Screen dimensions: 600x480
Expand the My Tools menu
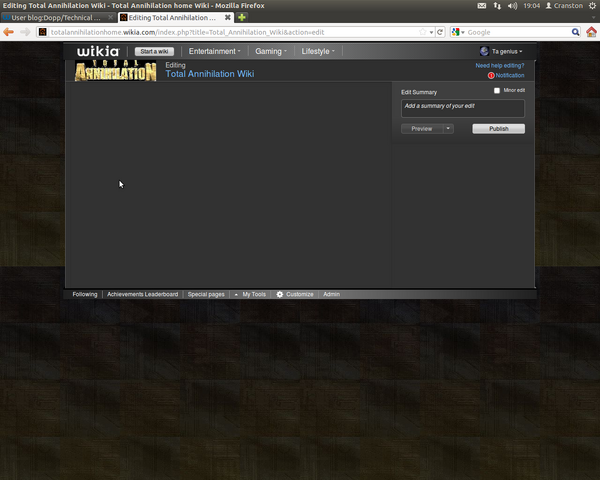point(250,294)
